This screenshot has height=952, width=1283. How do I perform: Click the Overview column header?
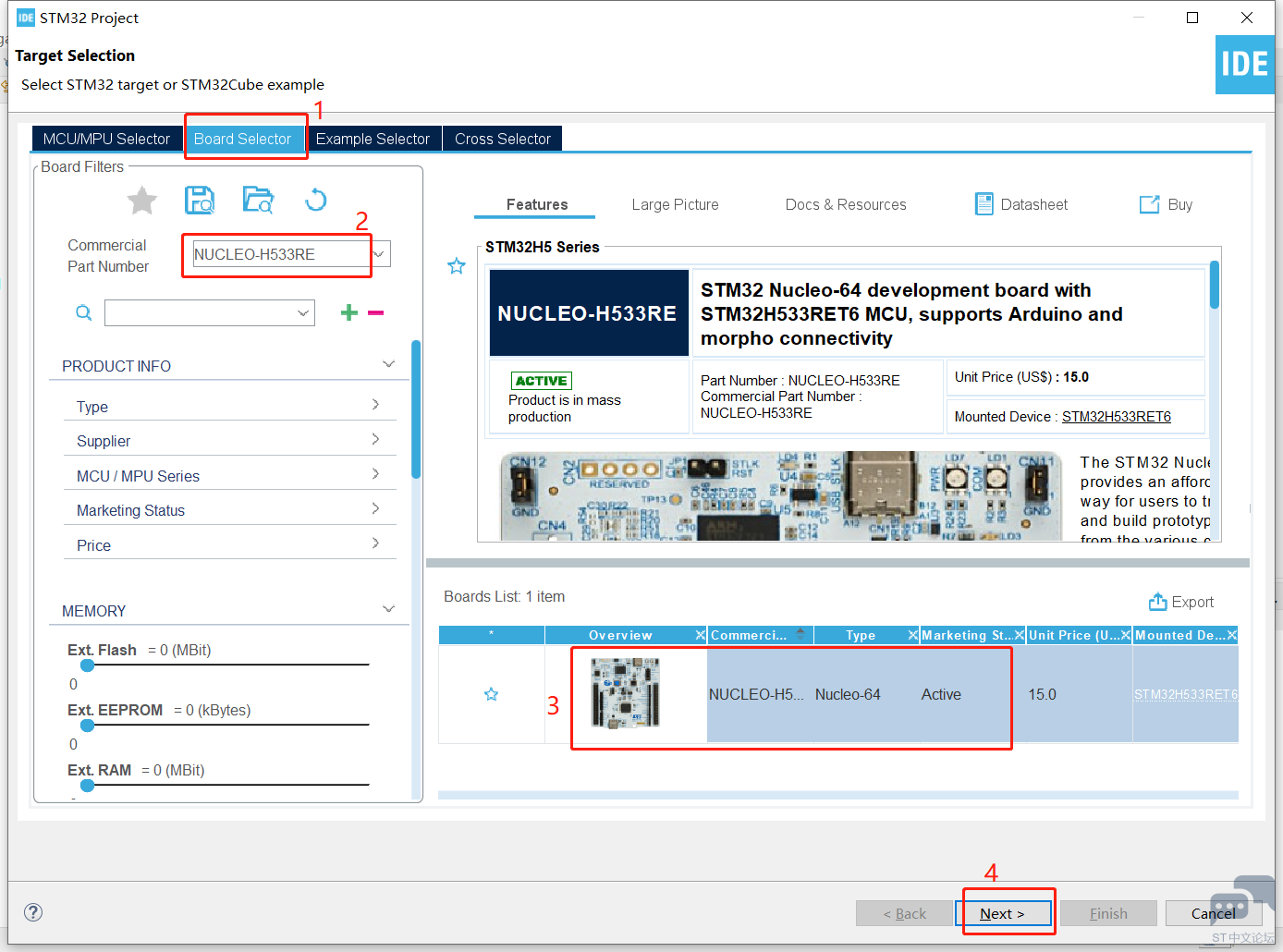(620, 635)
